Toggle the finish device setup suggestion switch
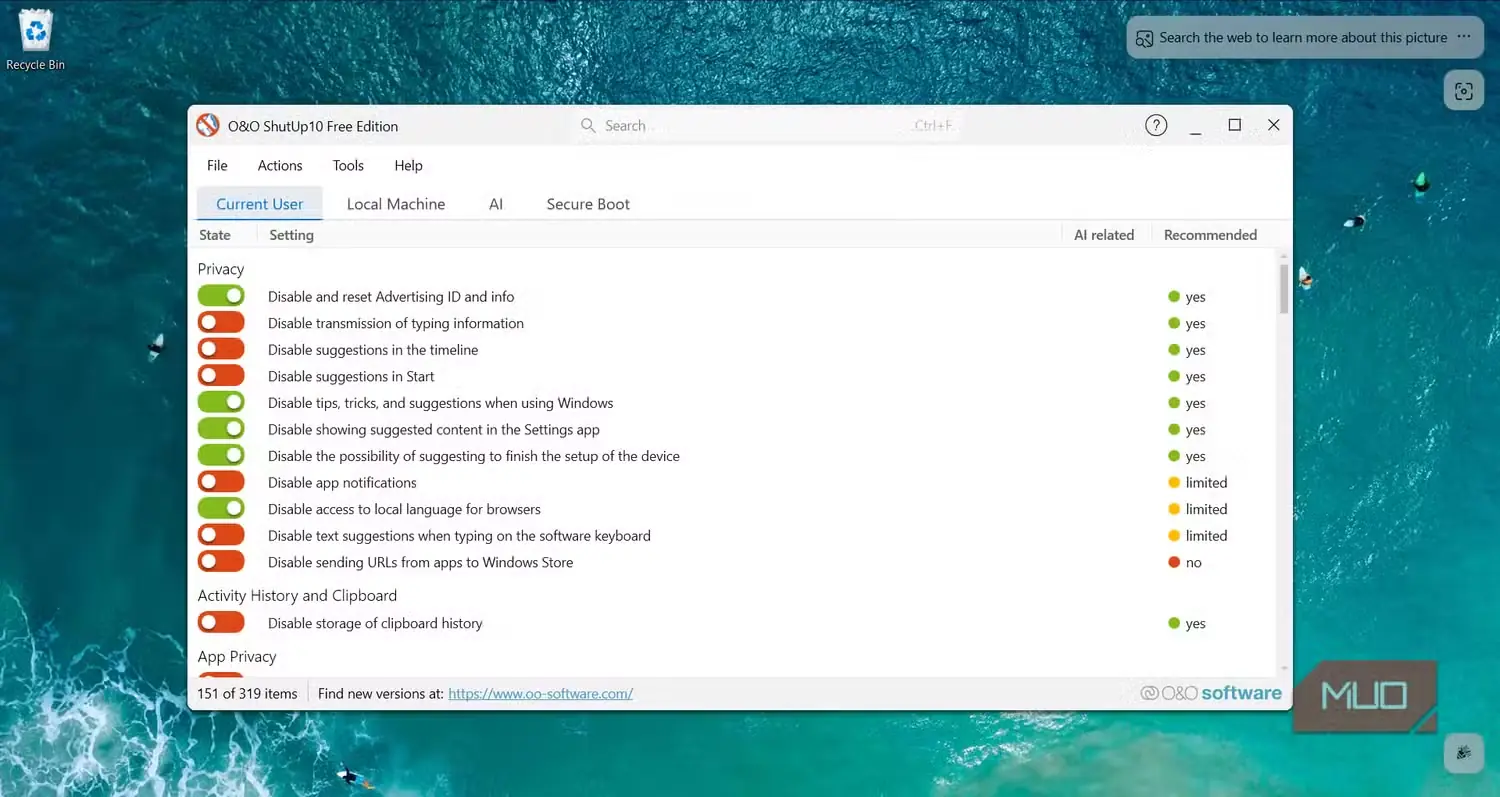 point(221,456)
